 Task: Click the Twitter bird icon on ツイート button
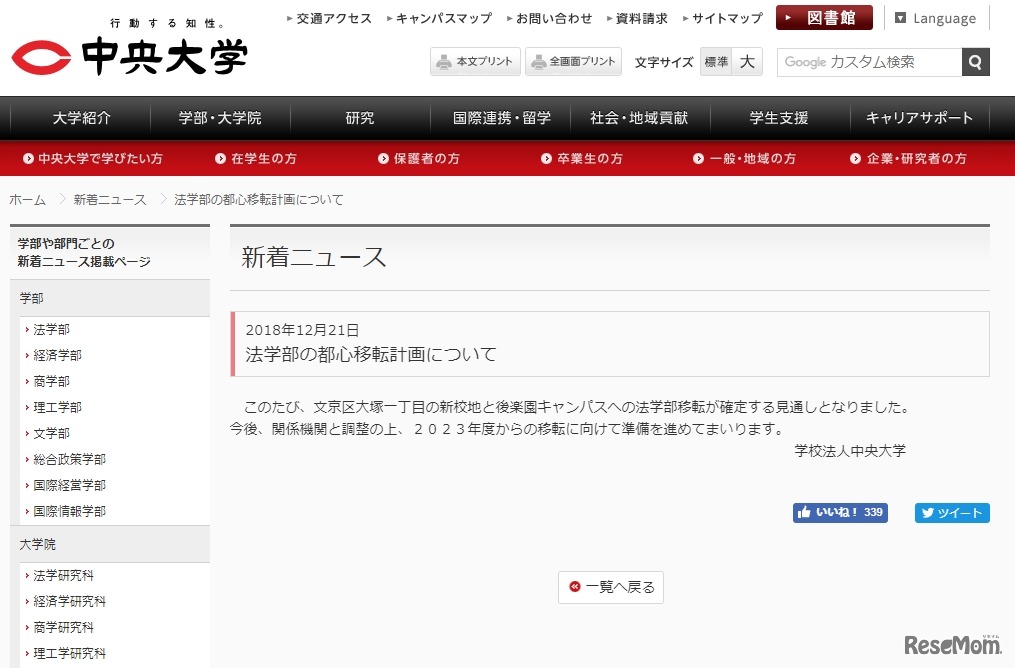[927, 513]
